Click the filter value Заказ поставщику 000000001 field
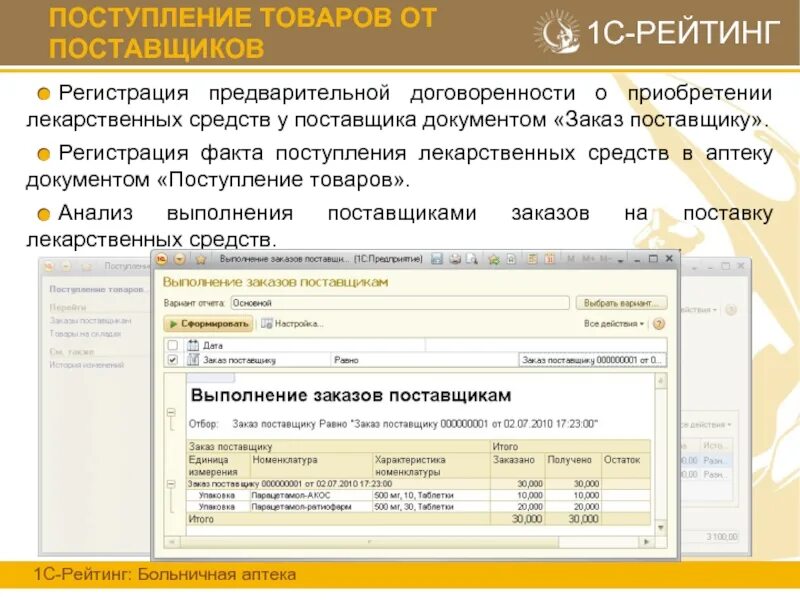This screenshot has height=600, width=800. (x=592, y=360)
